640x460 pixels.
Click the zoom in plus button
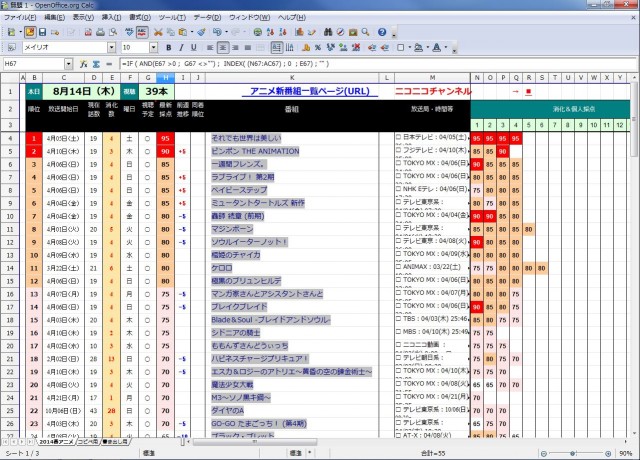(608, 453)
